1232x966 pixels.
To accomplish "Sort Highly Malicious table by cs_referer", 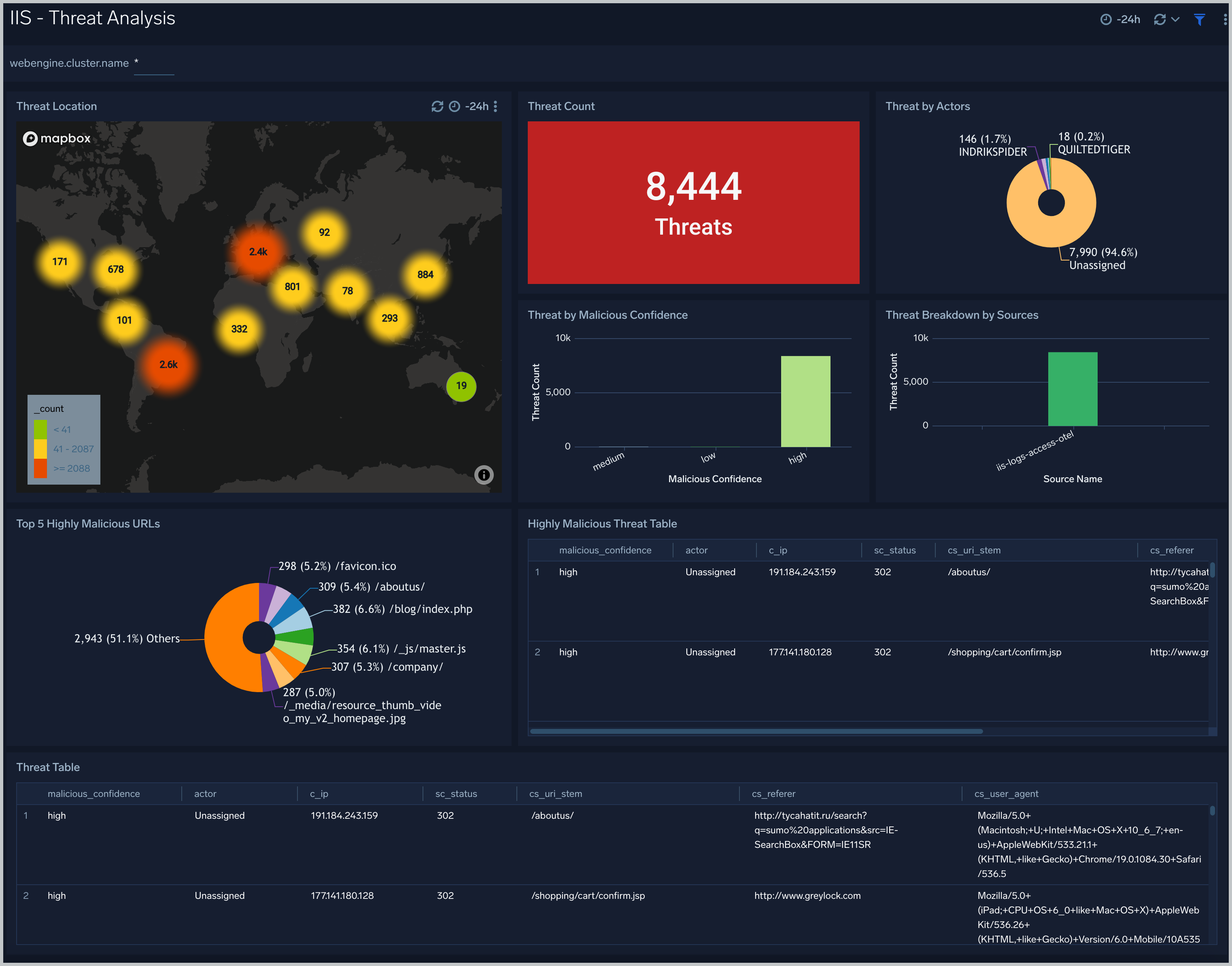I will point(1171,550).
